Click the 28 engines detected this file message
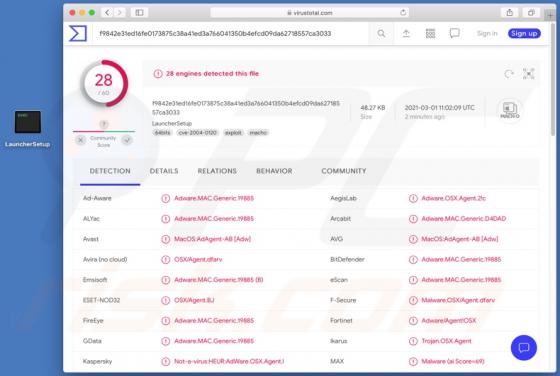 click(212, 74)
